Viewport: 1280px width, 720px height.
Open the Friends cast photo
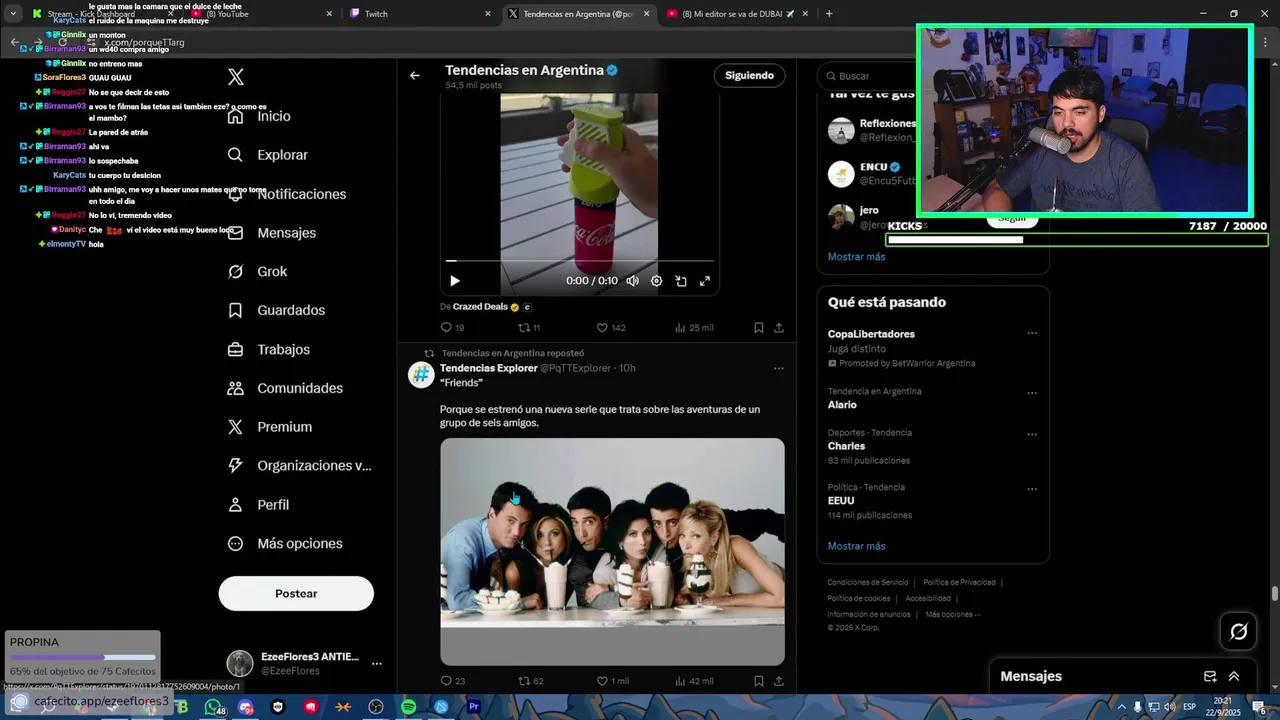[612, 552]
